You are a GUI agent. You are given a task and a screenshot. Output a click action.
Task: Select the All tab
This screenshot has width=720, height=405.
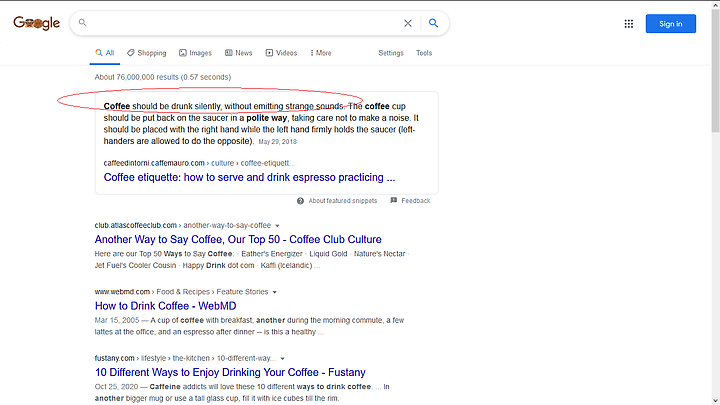pos(105,53)
